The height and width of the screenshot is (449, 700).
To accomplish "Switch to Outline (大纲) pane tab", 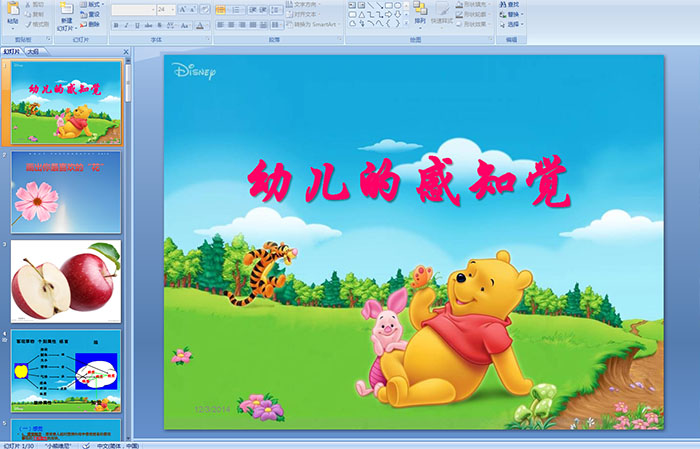I will click(x=33, y=52).
